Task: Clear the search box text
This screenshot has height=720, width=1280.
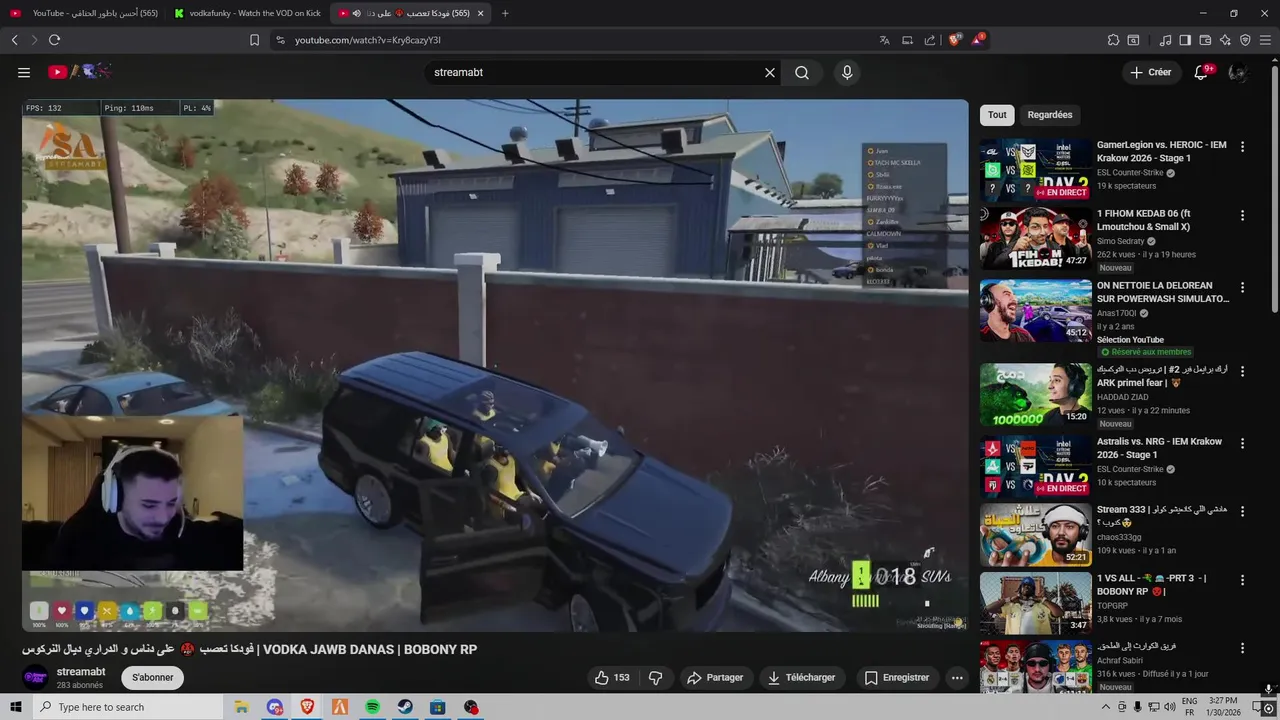Action: pos(770,72)
